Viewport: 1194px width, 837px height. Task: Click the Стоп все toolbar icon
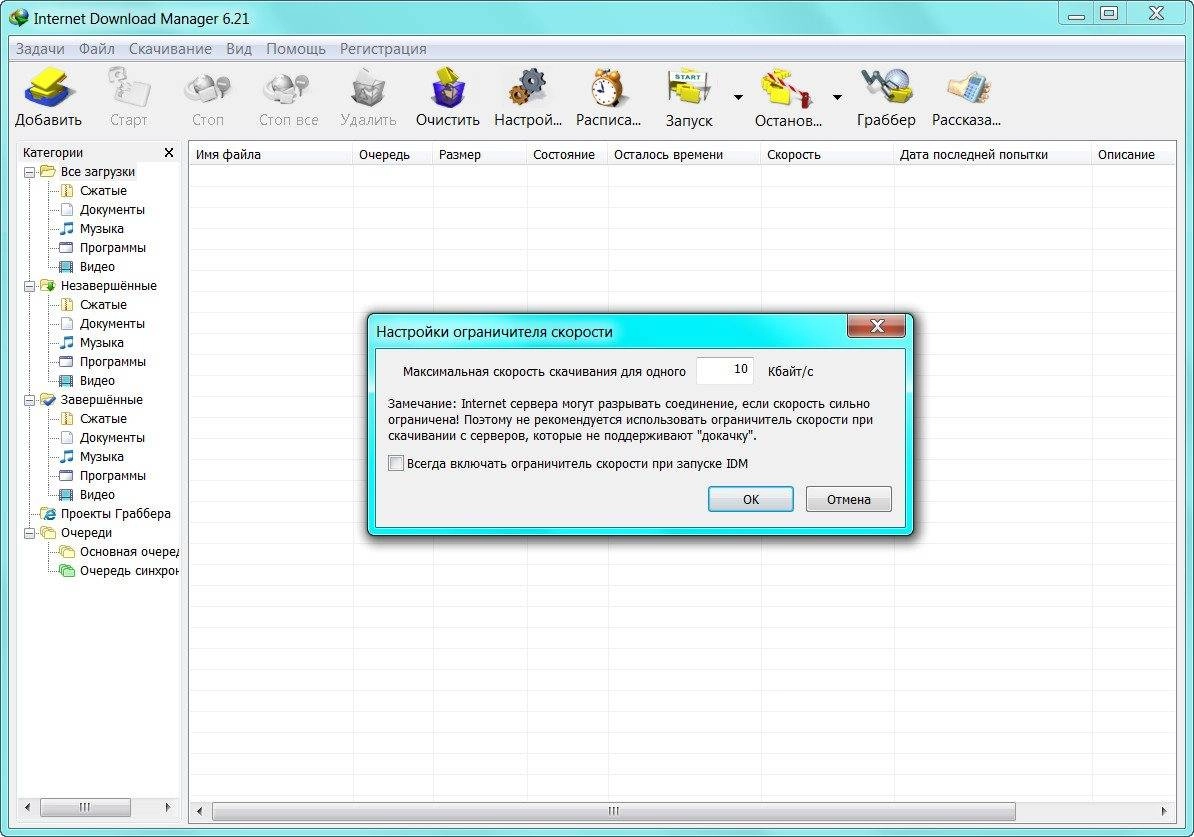coord(287,88)
